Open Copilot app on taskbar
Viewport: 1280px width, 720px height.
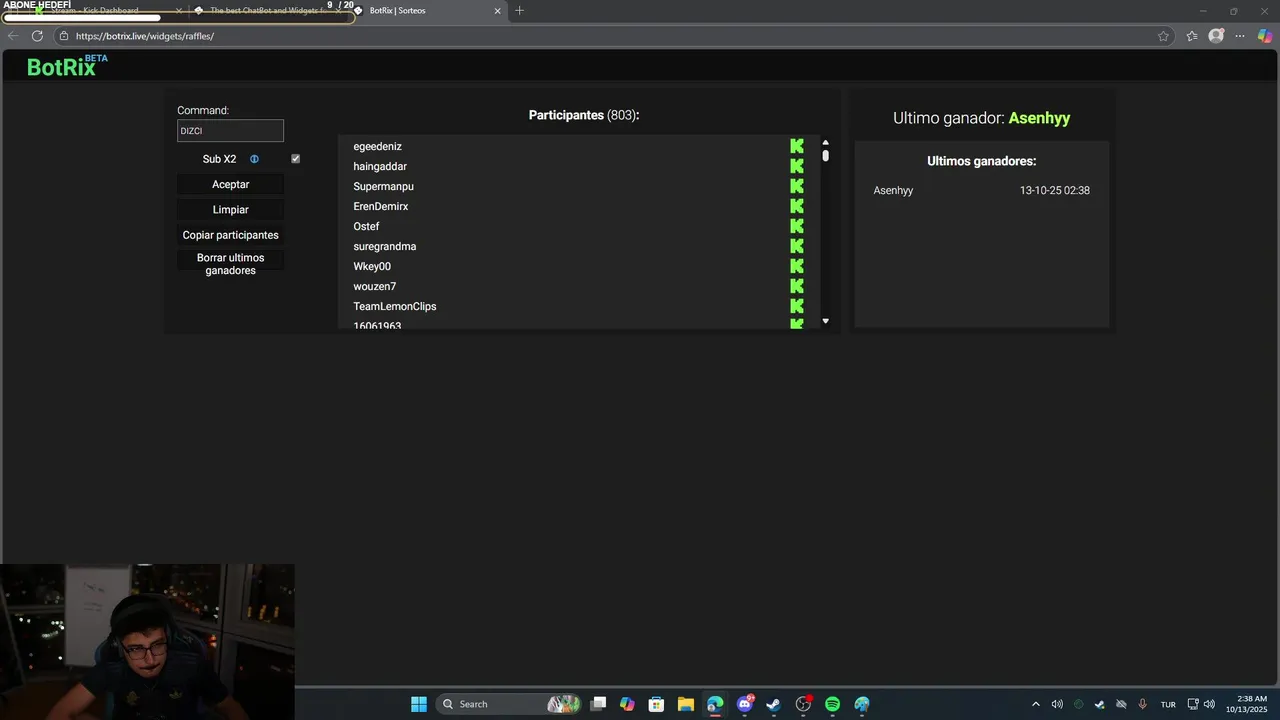(x=627, y=704)
